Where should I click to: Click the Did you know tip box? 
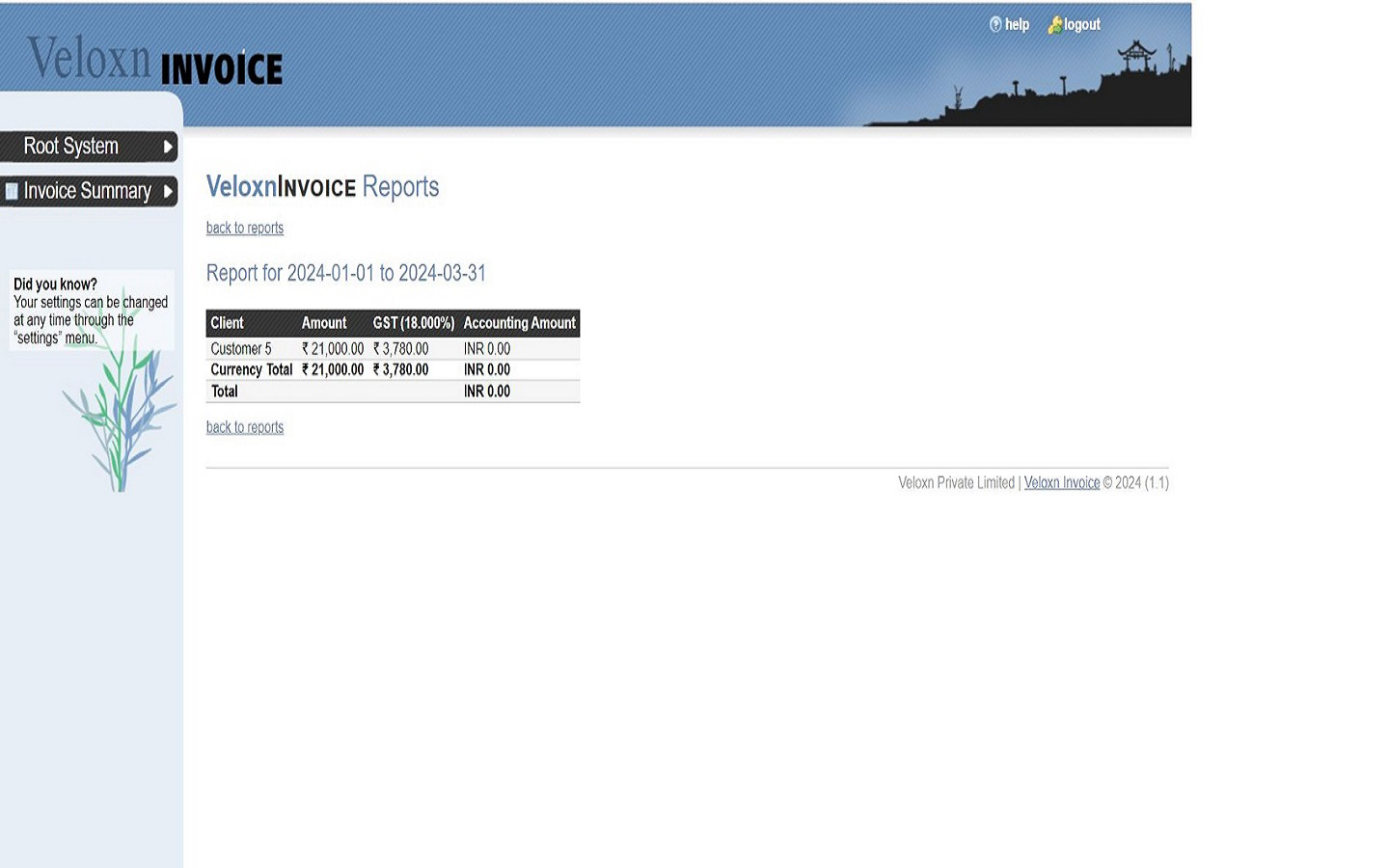pos(91,311)
